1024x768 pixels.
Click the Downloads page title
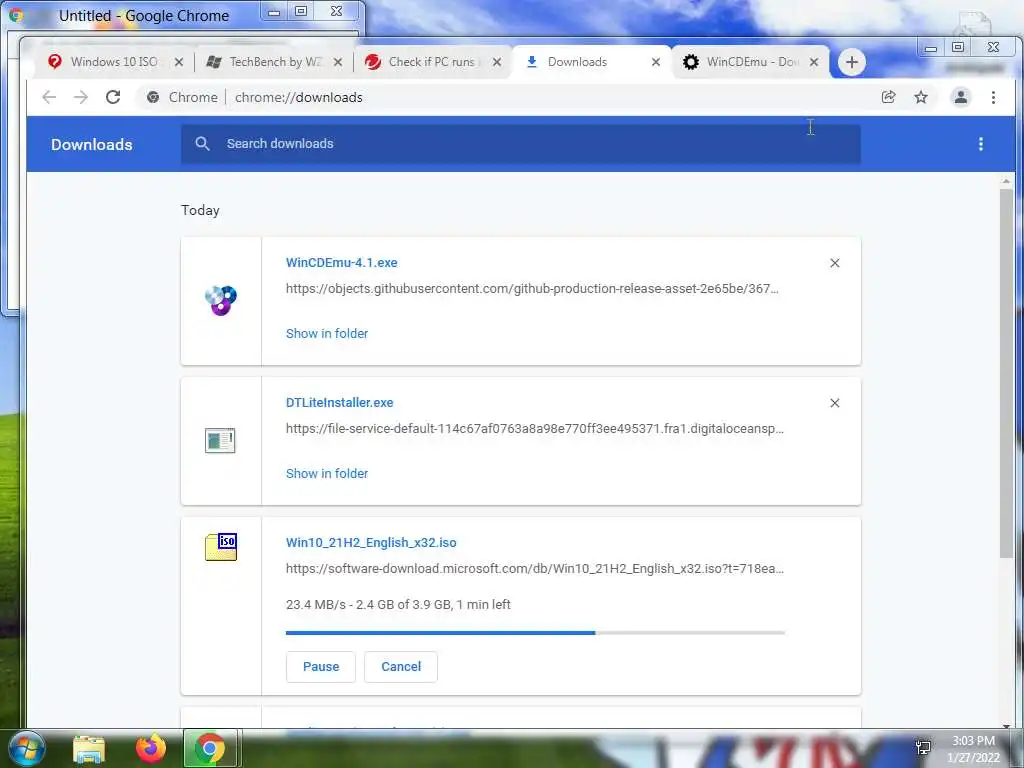tap(91, 144)
